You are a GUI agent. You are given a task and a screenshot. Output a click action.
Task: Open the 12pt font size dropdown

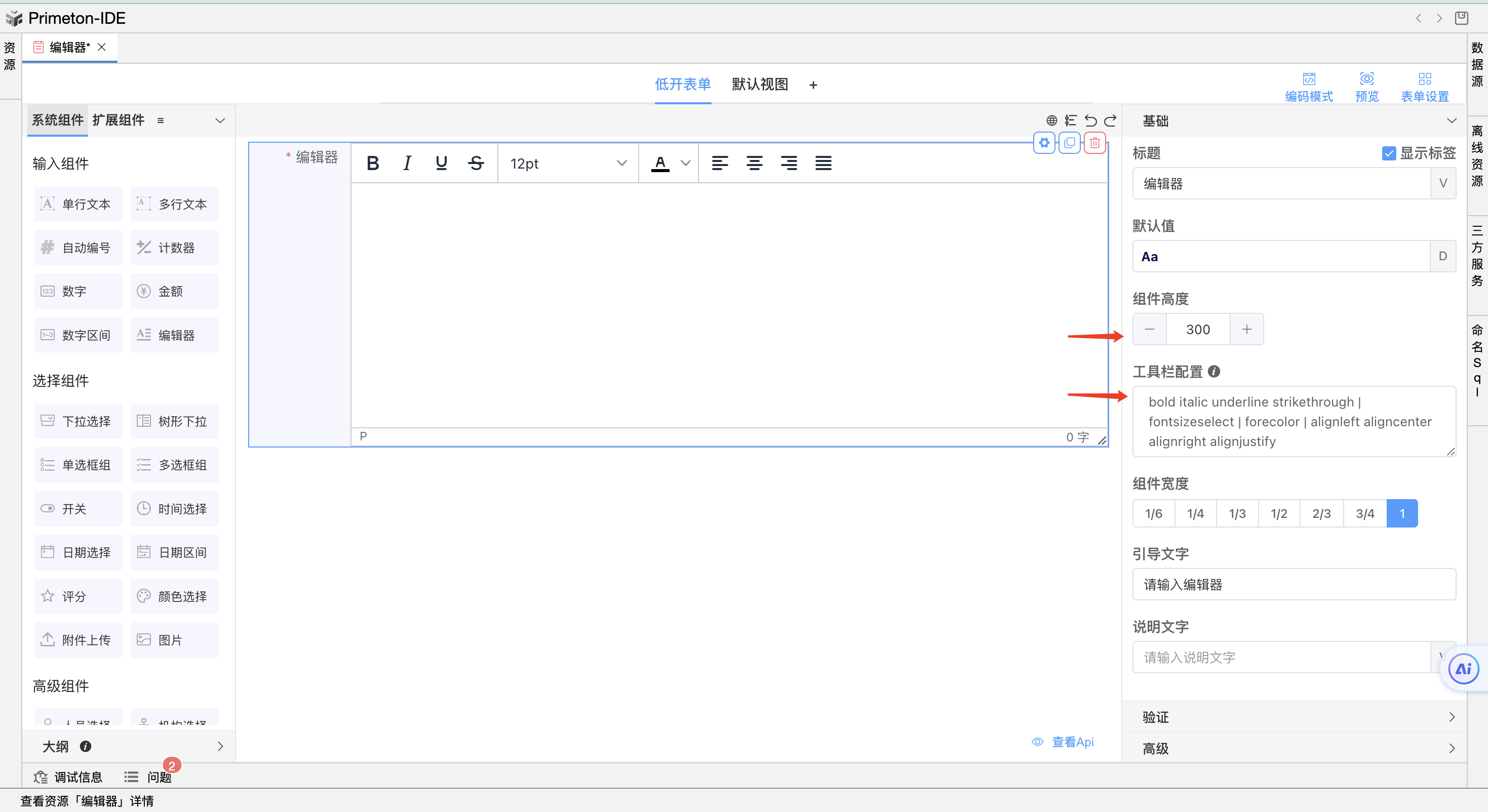pos(567,164)
